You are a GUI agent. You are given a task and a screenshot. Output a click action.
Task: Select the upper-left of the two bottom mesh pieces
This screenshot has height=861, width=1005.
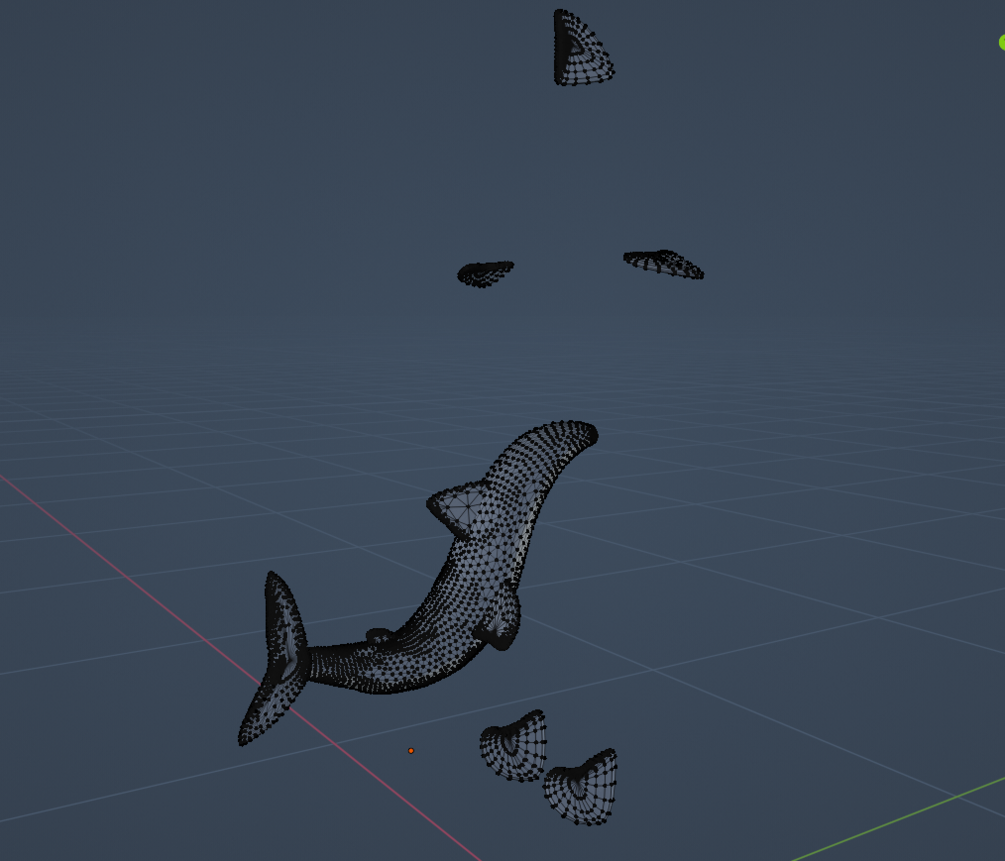click(514, 746)
